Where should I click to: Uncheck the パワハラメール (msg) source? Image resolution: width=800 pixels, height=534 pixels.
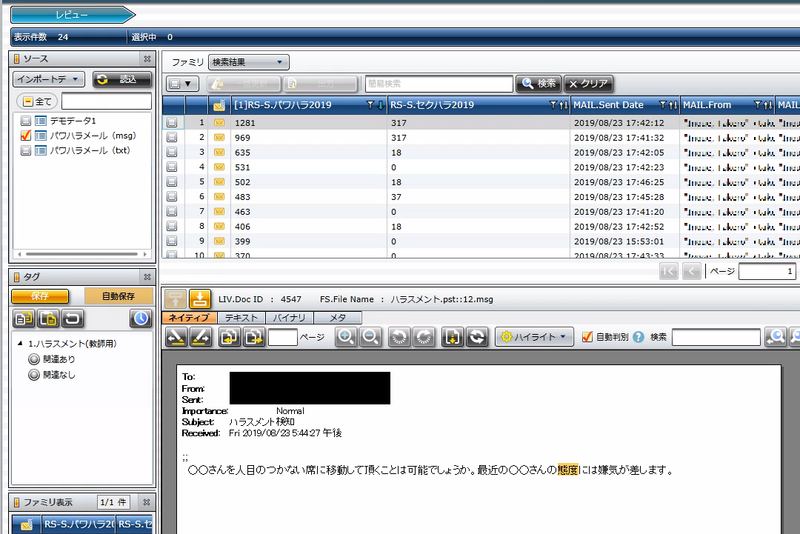point(26,136)
